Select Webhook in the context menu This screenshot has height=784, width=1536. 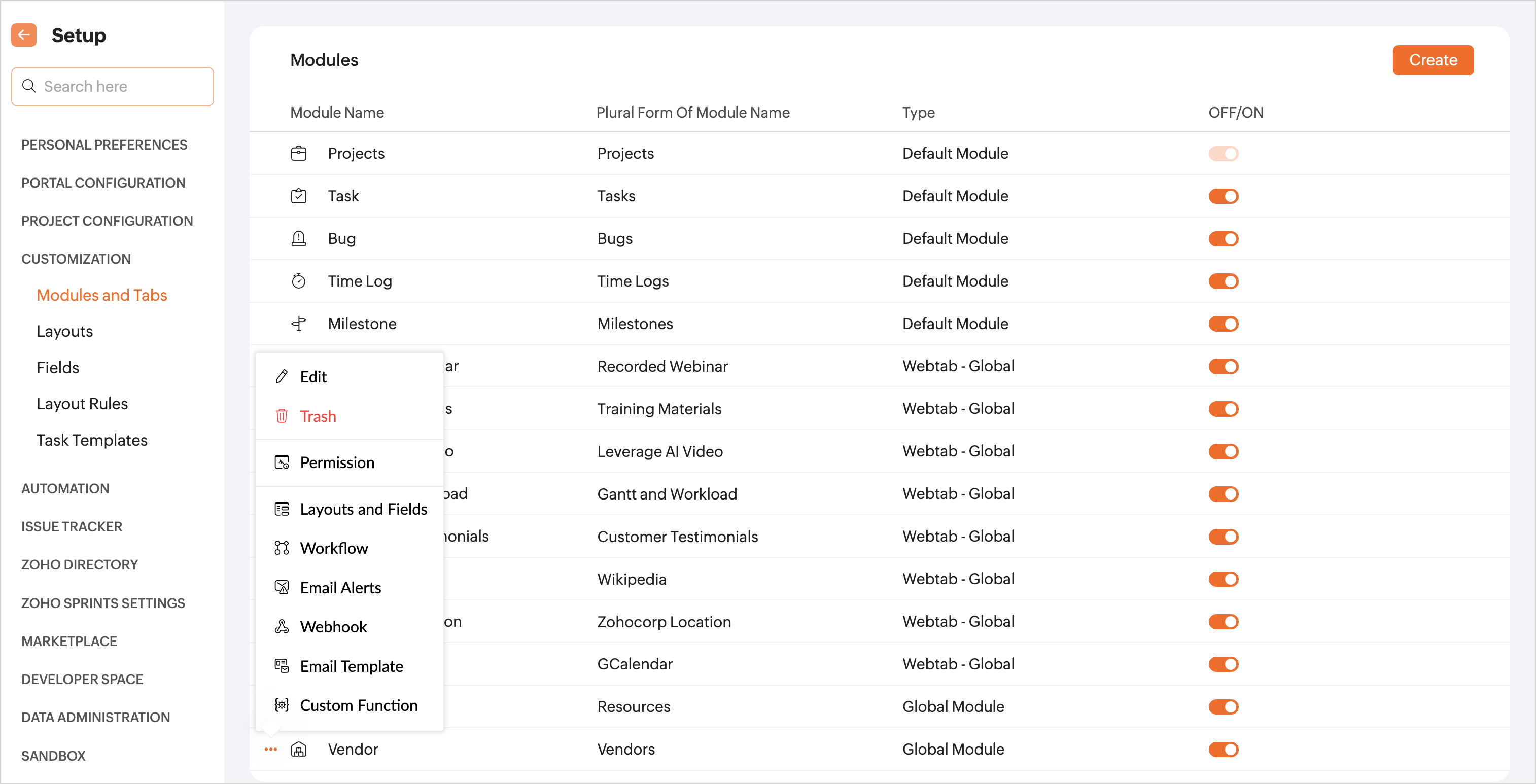click(x=333, y=627)
